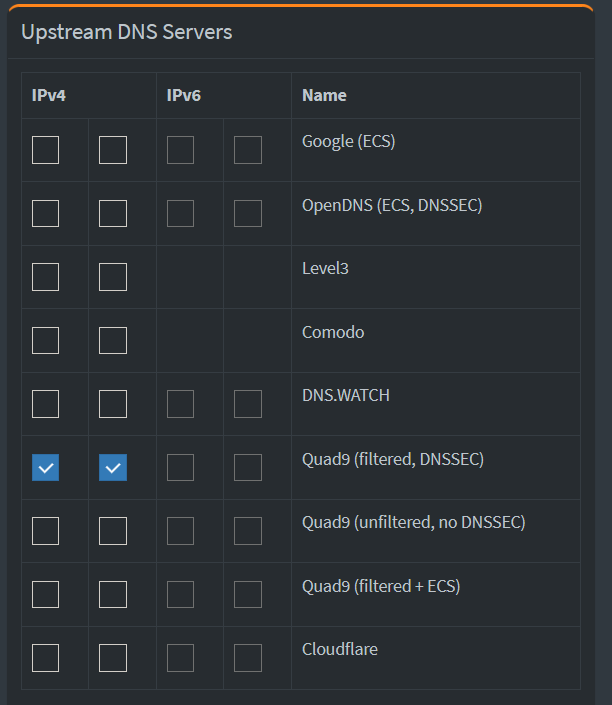Enable Level3 secondary IPv4 checkbox
The image size is (612, 705).
click(113, 277)
